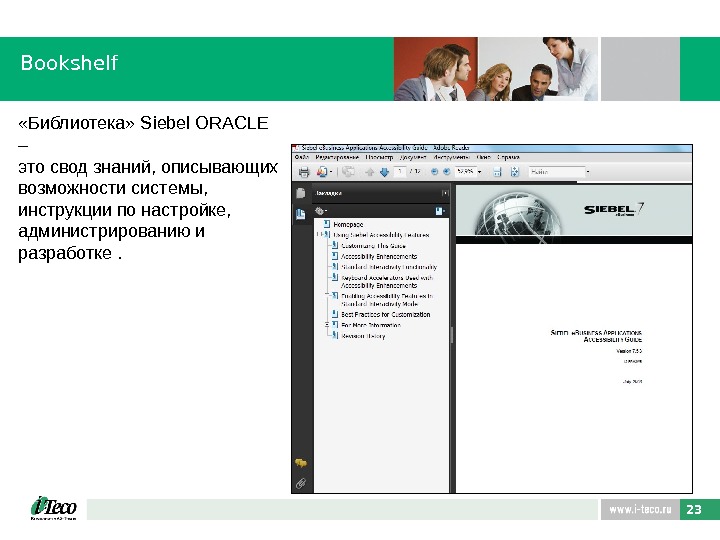Image resolution: width=720 pixels, height=540 pixels.
Task: Select the first Accessibility Enhancements bookmark
Action: (x=379, y=256)
